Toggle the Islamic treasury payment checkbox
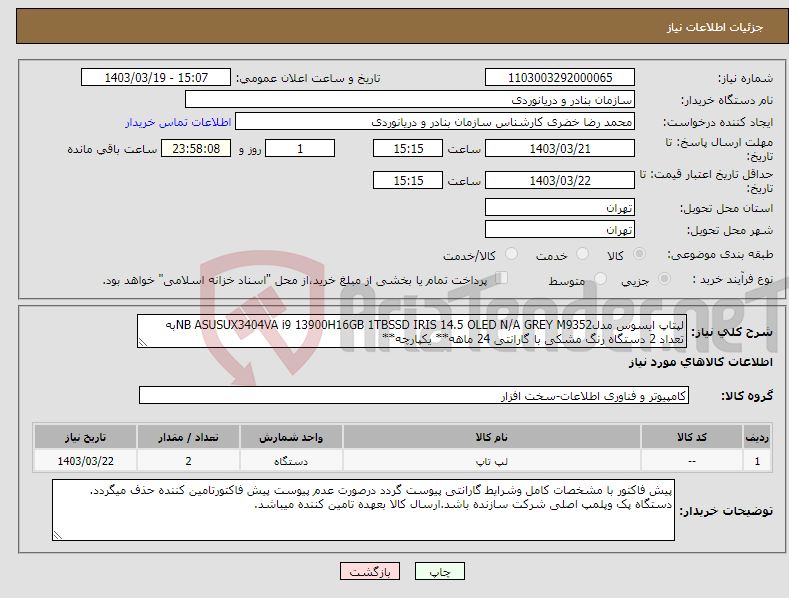789x598 pixels. click(502, 277)
